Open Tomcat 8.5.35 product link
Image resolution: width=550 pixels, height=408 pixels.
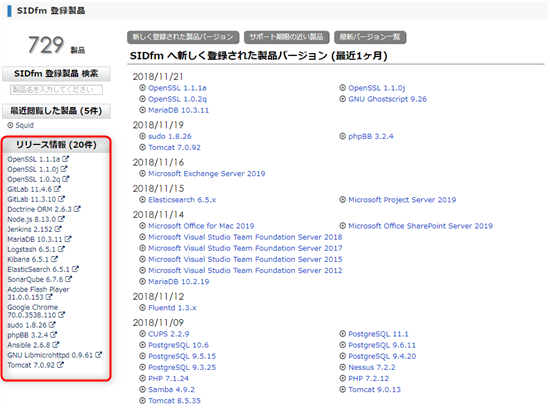click(174, 401)
